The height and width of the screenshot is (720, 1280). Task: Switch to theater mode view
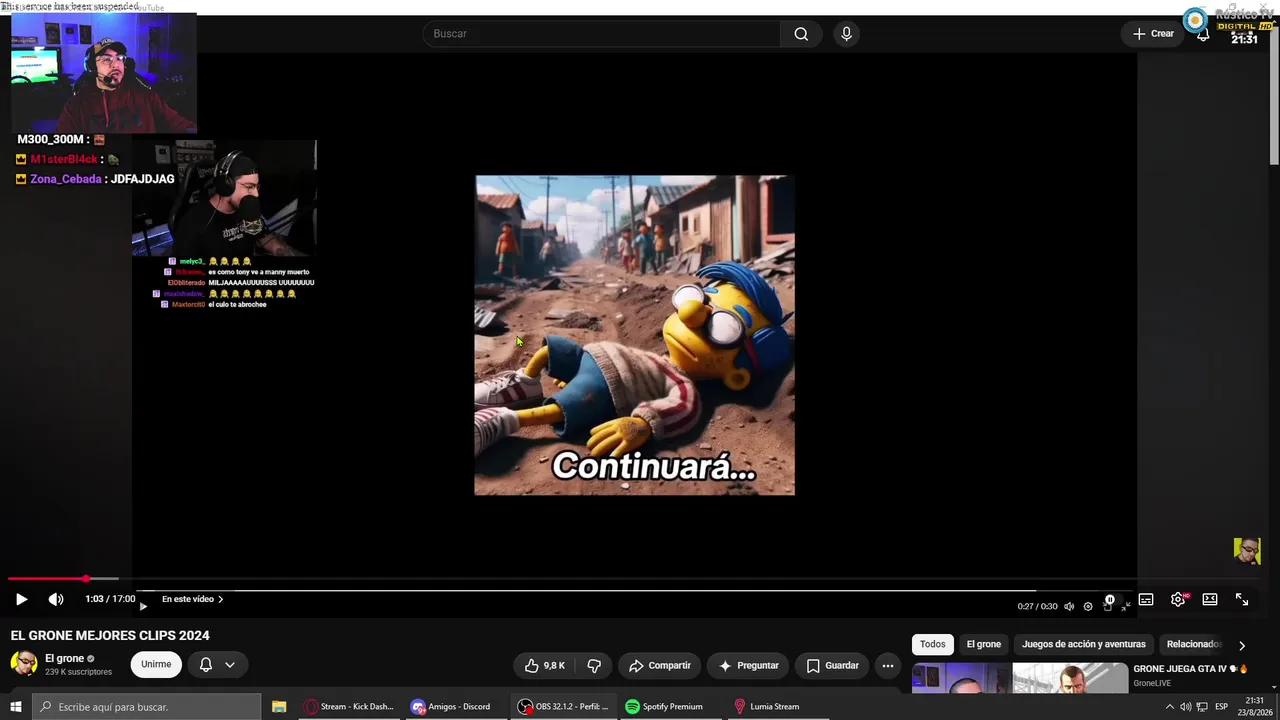[x=1210, y=599]
